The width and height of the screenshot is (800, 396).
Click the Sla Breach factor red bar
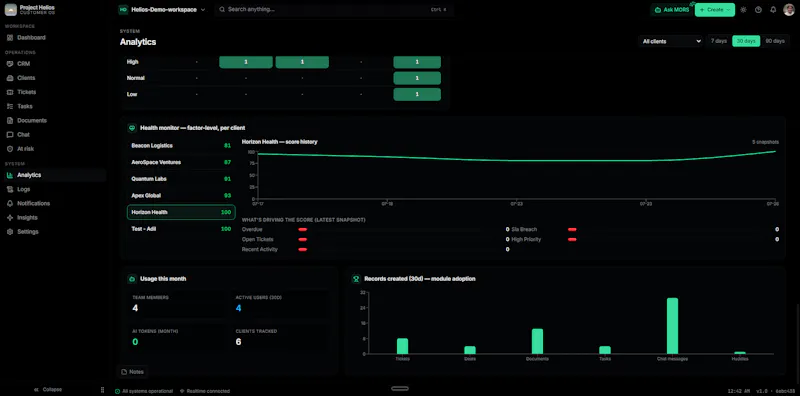(x=572, y=230)
